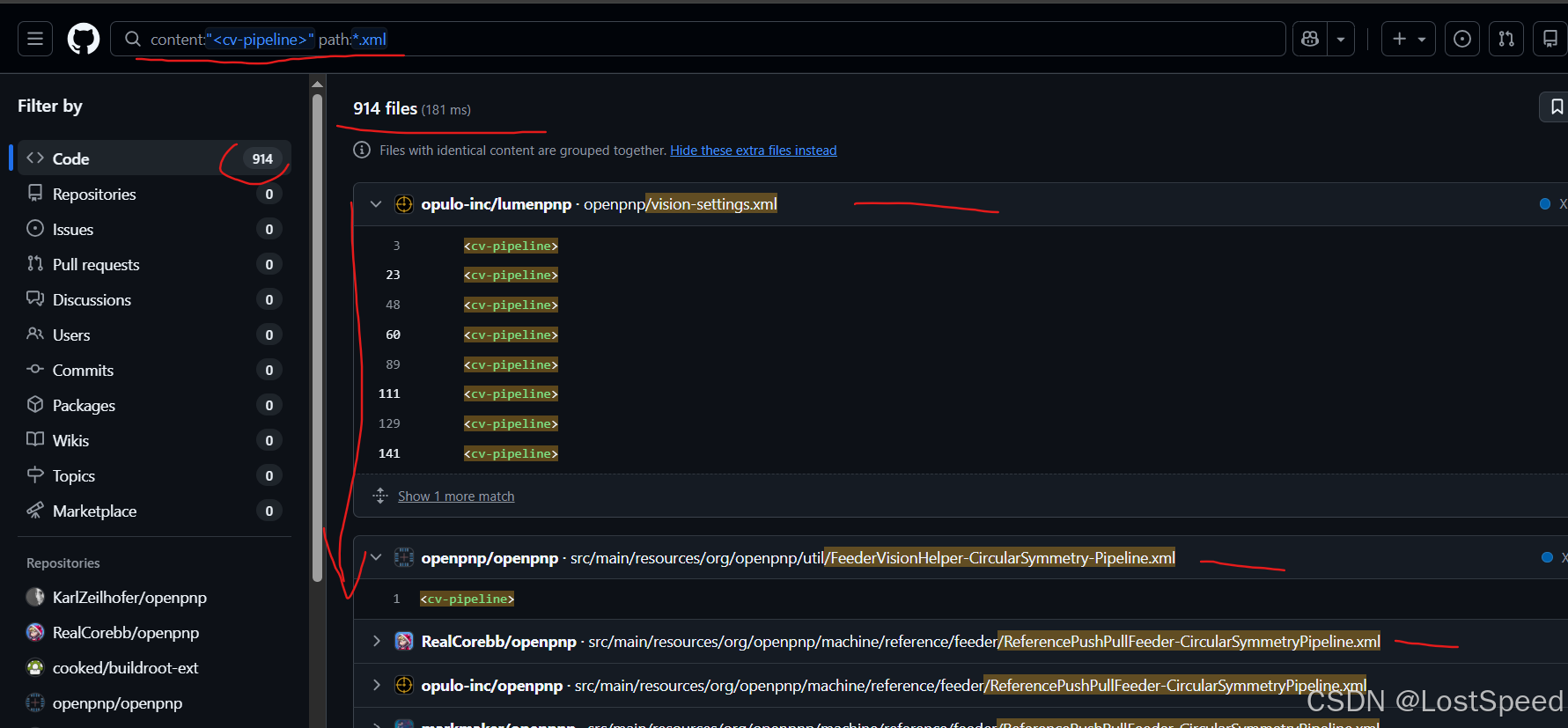The image size is (1568, 728).
Task: Select the Discussions filter
Action: pos(154,299)
